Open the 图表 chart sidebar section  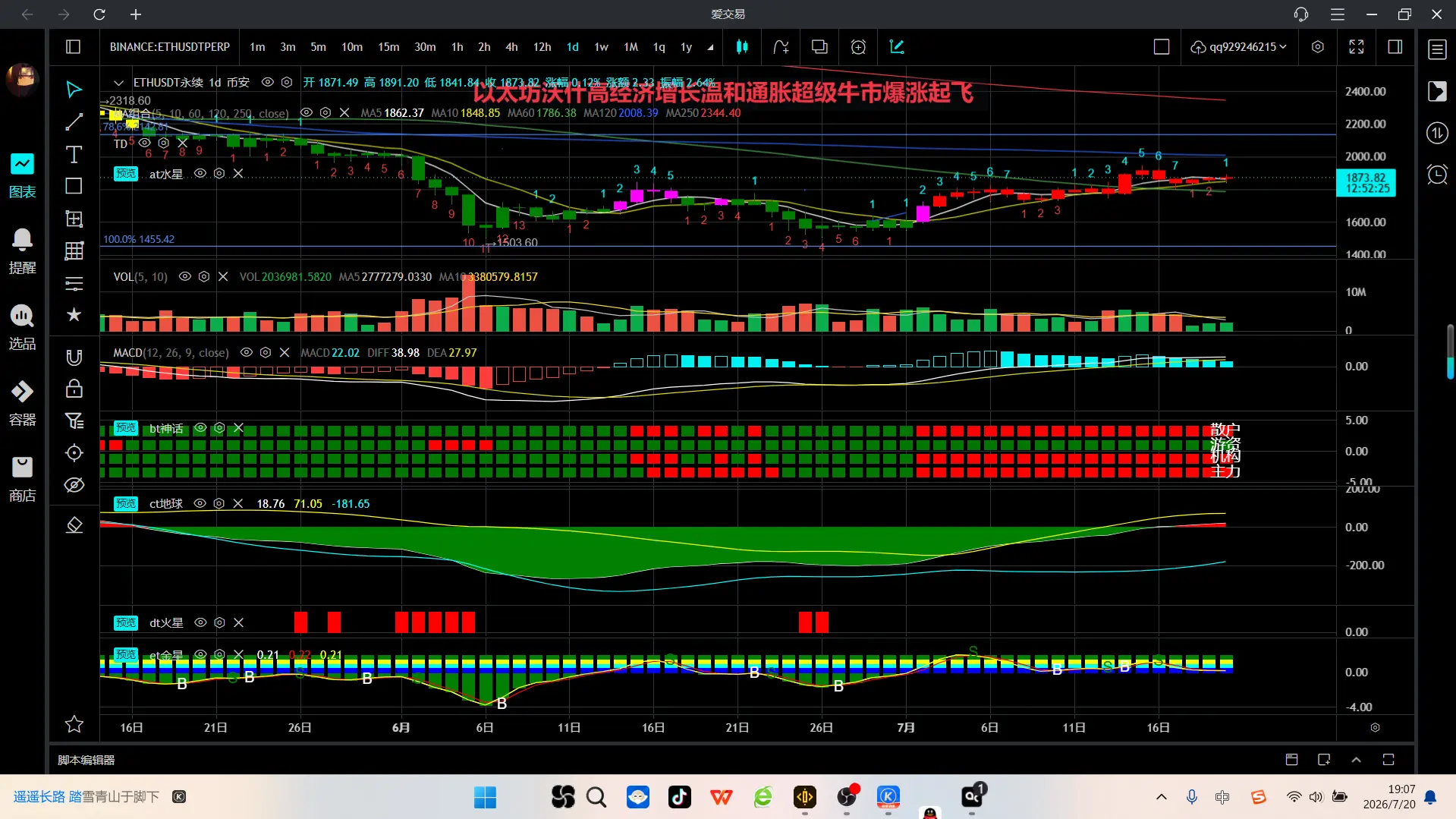[x=22, y=176]
